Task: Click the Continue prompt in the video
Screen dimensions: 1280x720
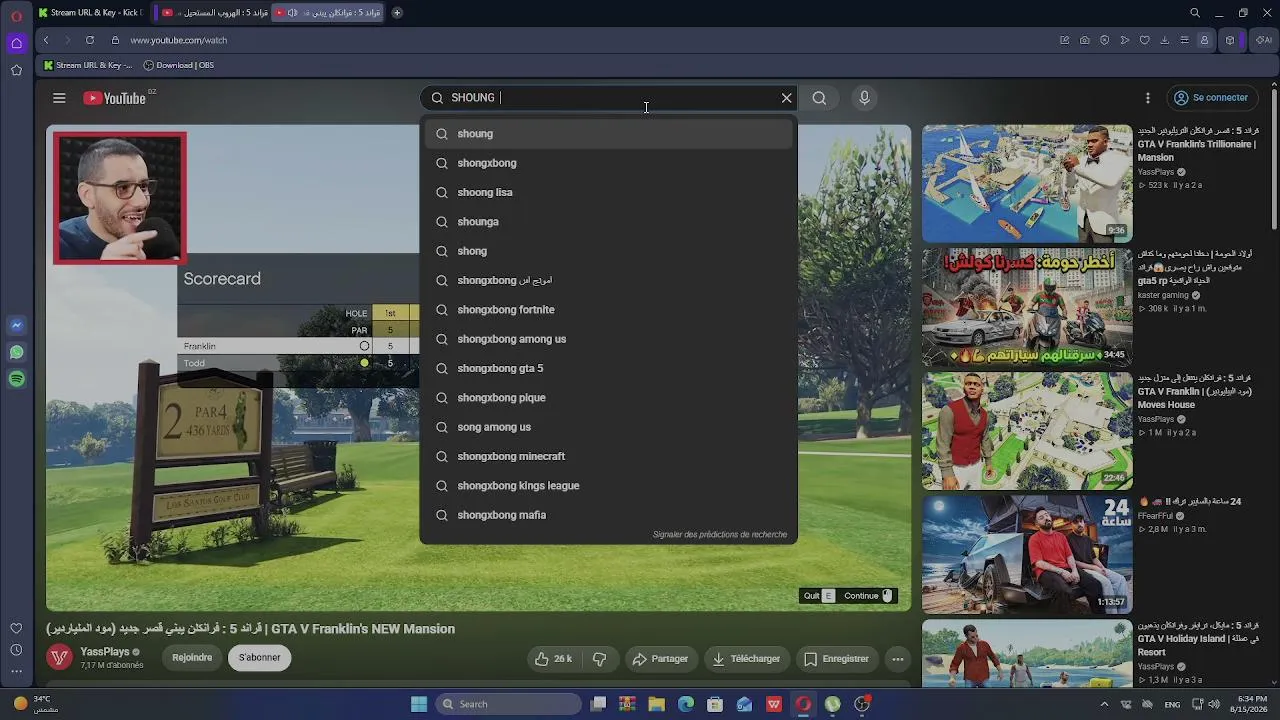Action: (868, 596)
